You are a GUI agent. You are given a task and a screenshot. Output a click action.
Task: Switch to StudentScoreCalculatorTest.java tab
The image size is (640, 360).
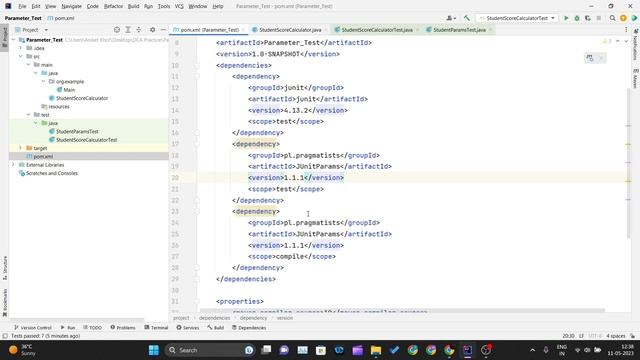coord(377,30)
